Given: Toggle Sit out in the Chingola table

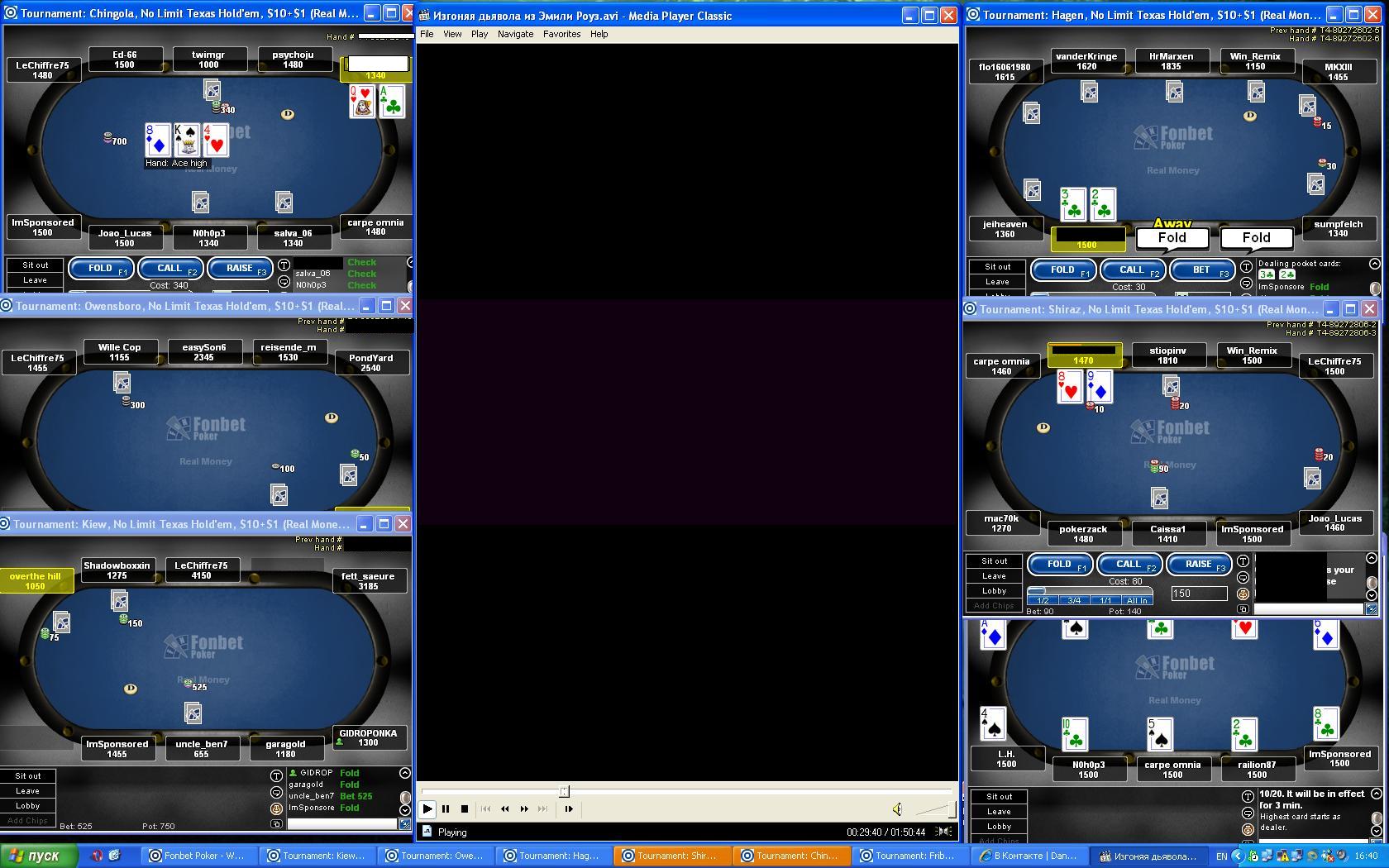Looking at the screenshot, I should [x=35, y=265].
